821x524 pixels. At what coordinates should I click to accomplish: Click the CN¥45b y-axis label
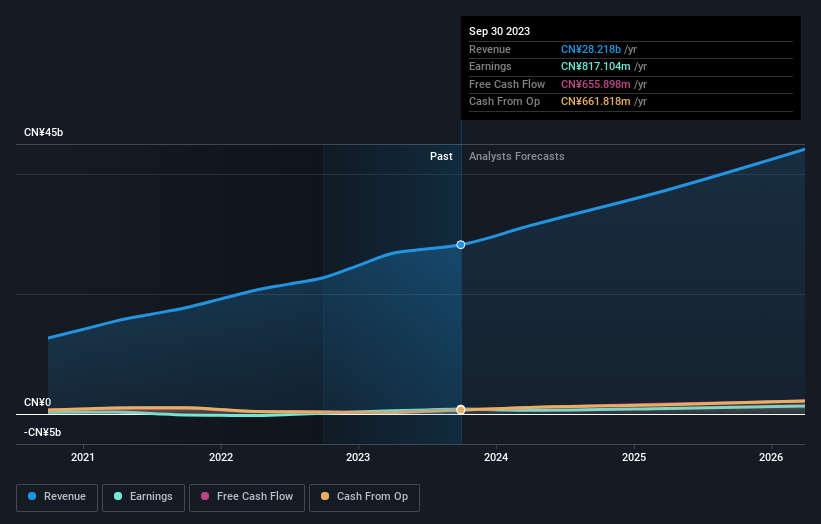[43, 132]
